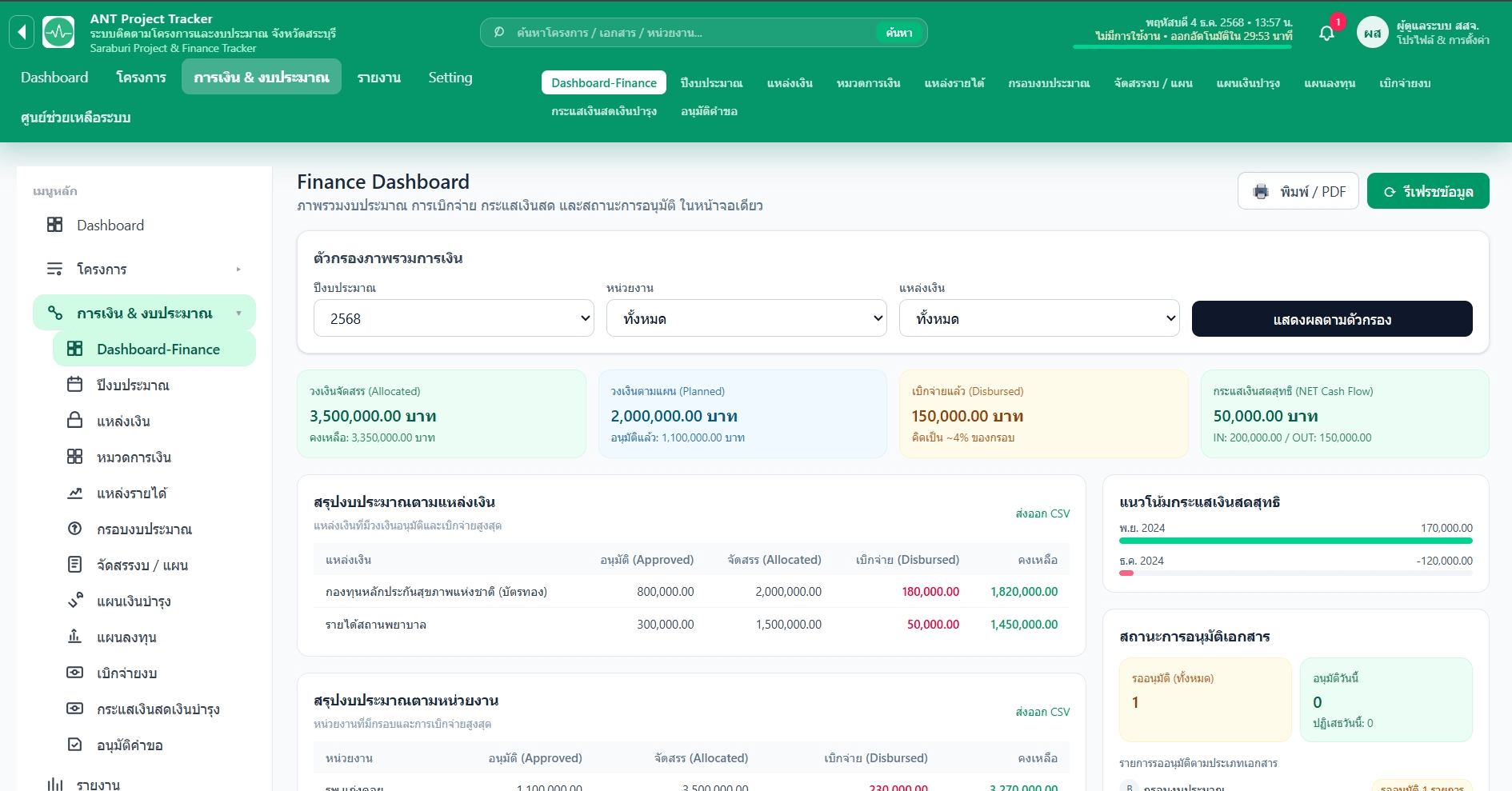Expand the โครงการ sidebar submenu

click(x=238, y=270)
